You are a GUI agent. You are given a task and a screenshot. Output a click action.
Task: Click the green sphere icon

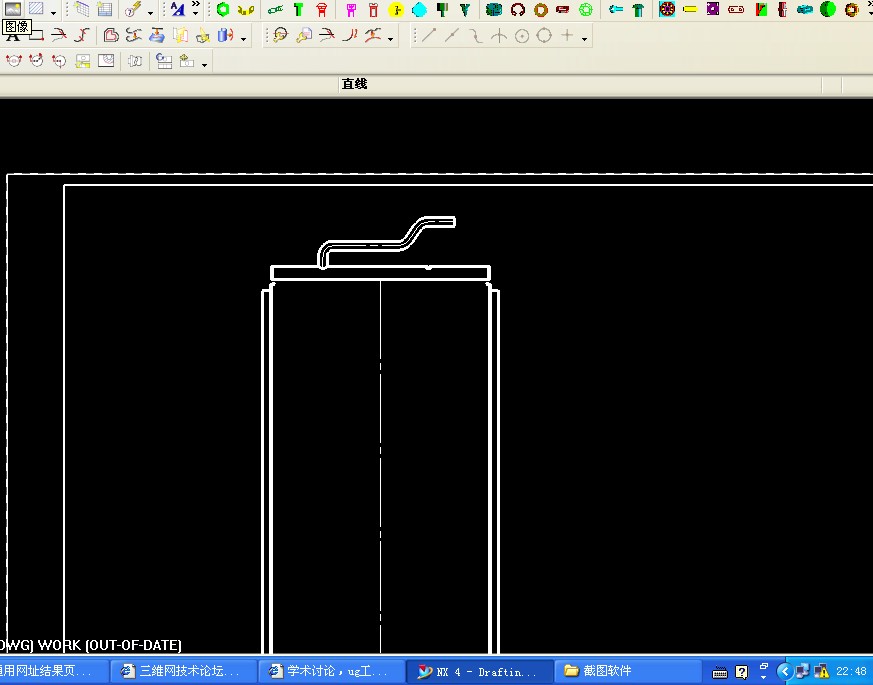(828, 9)
